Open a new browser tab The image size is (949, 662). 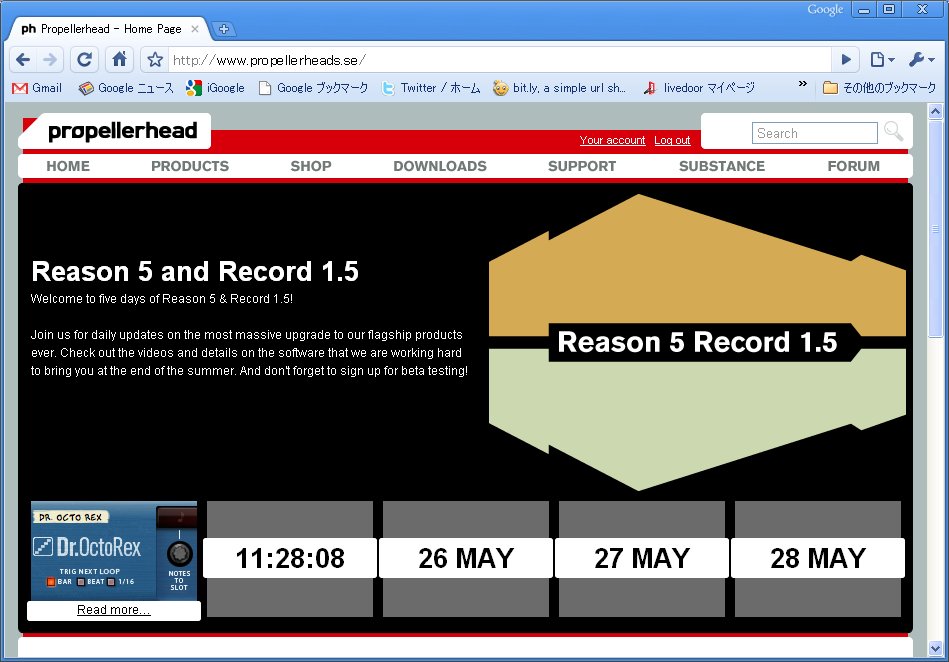click(223, 29)
